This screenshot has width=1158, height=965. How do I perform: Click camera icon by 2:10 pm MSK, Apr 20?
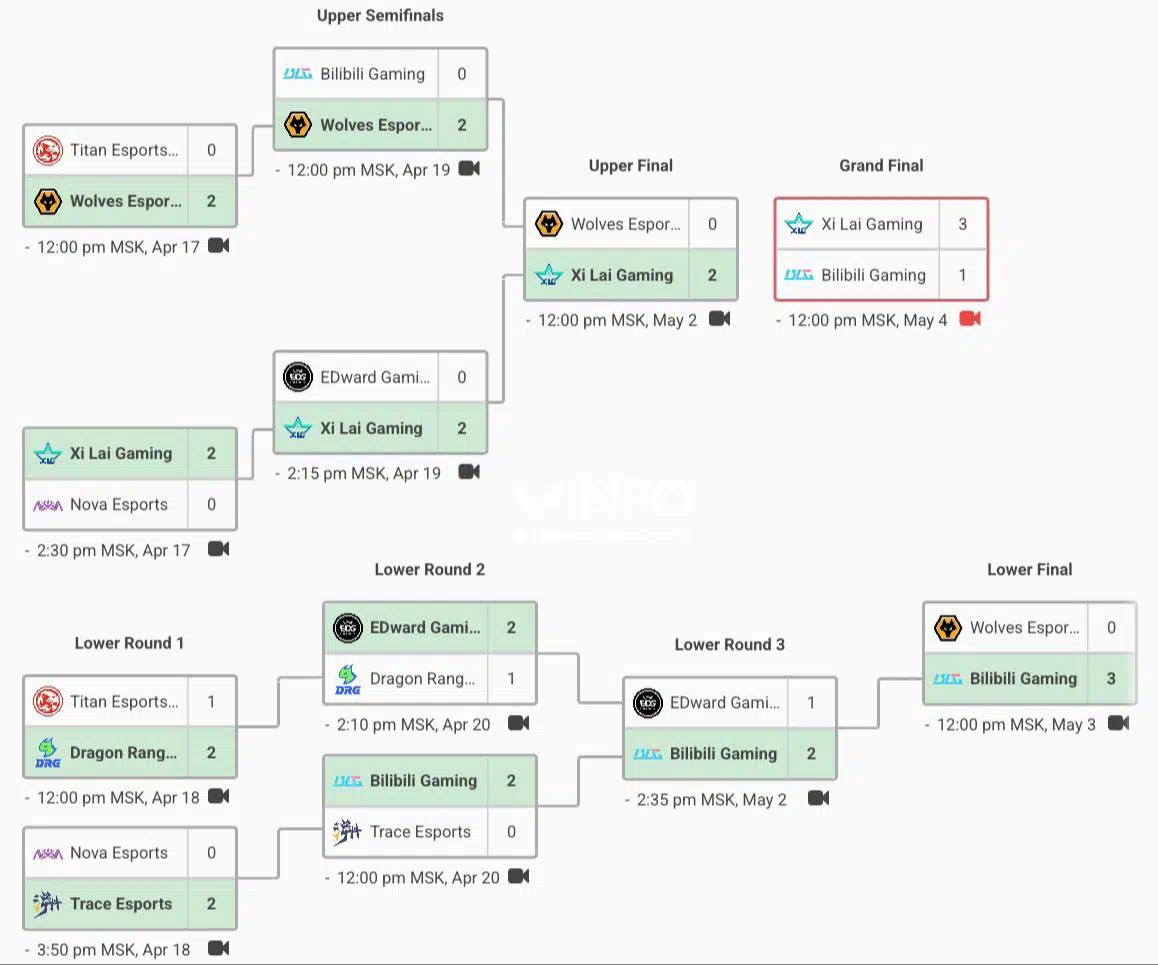(518, 724)
